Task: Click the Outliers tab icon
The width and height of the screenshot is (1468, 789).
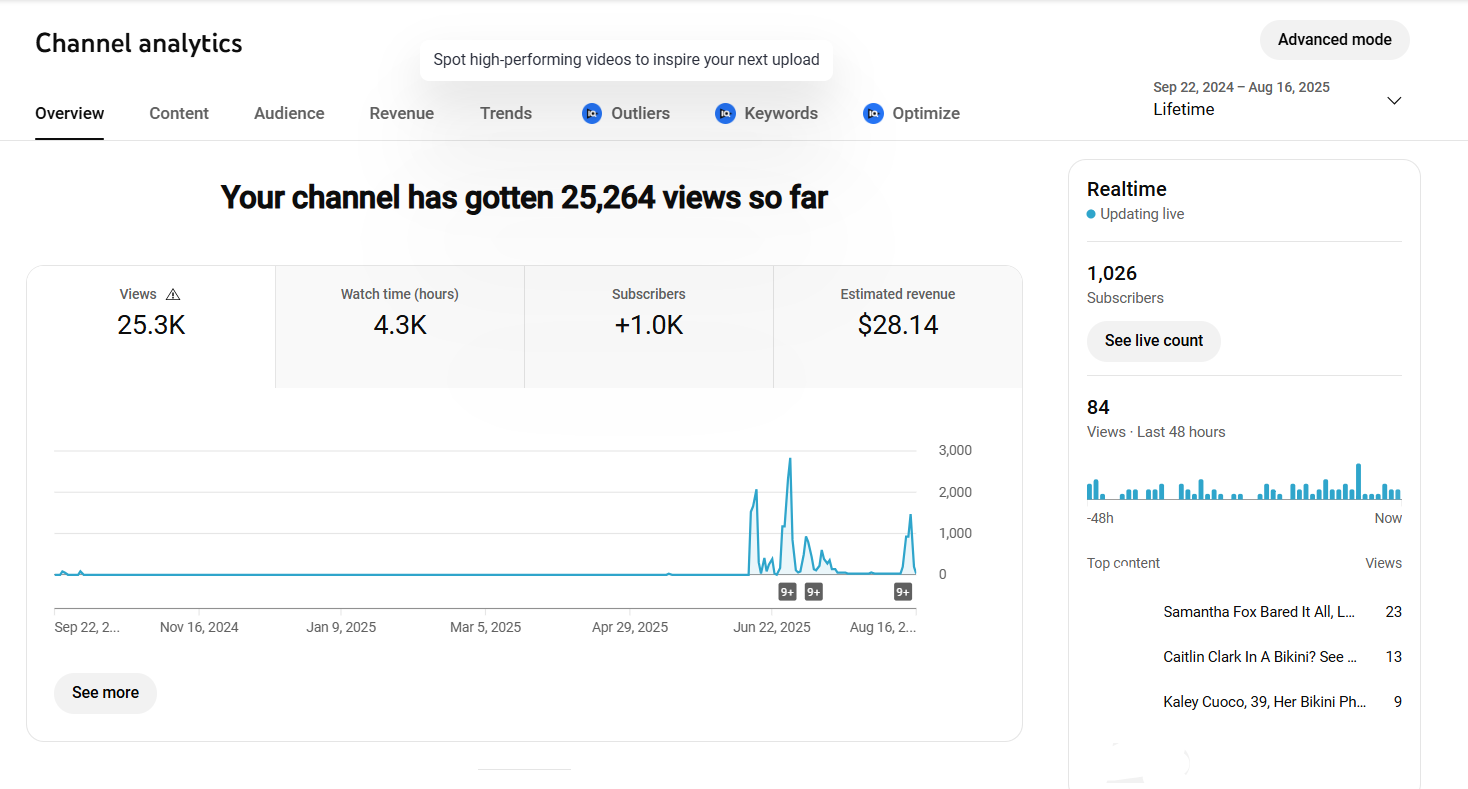Action: pyautogui.click(x=592, y=114)
